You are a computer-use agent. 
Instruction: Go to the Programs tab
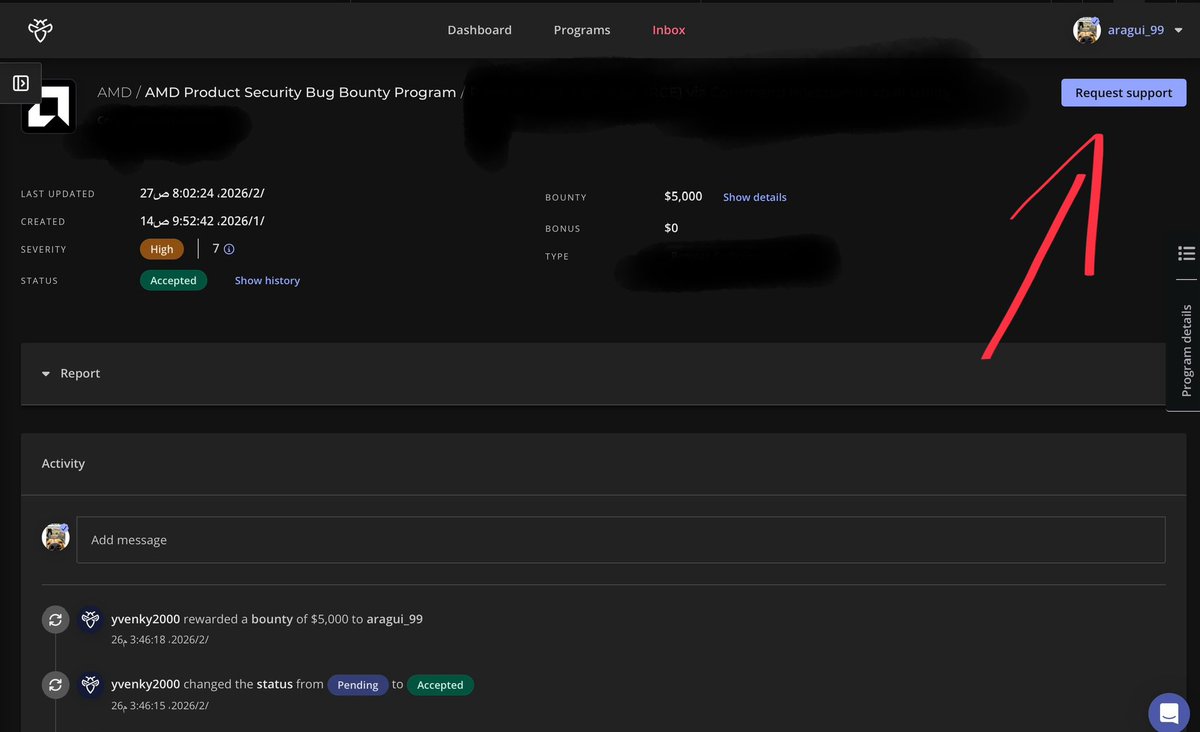[582, 30]
